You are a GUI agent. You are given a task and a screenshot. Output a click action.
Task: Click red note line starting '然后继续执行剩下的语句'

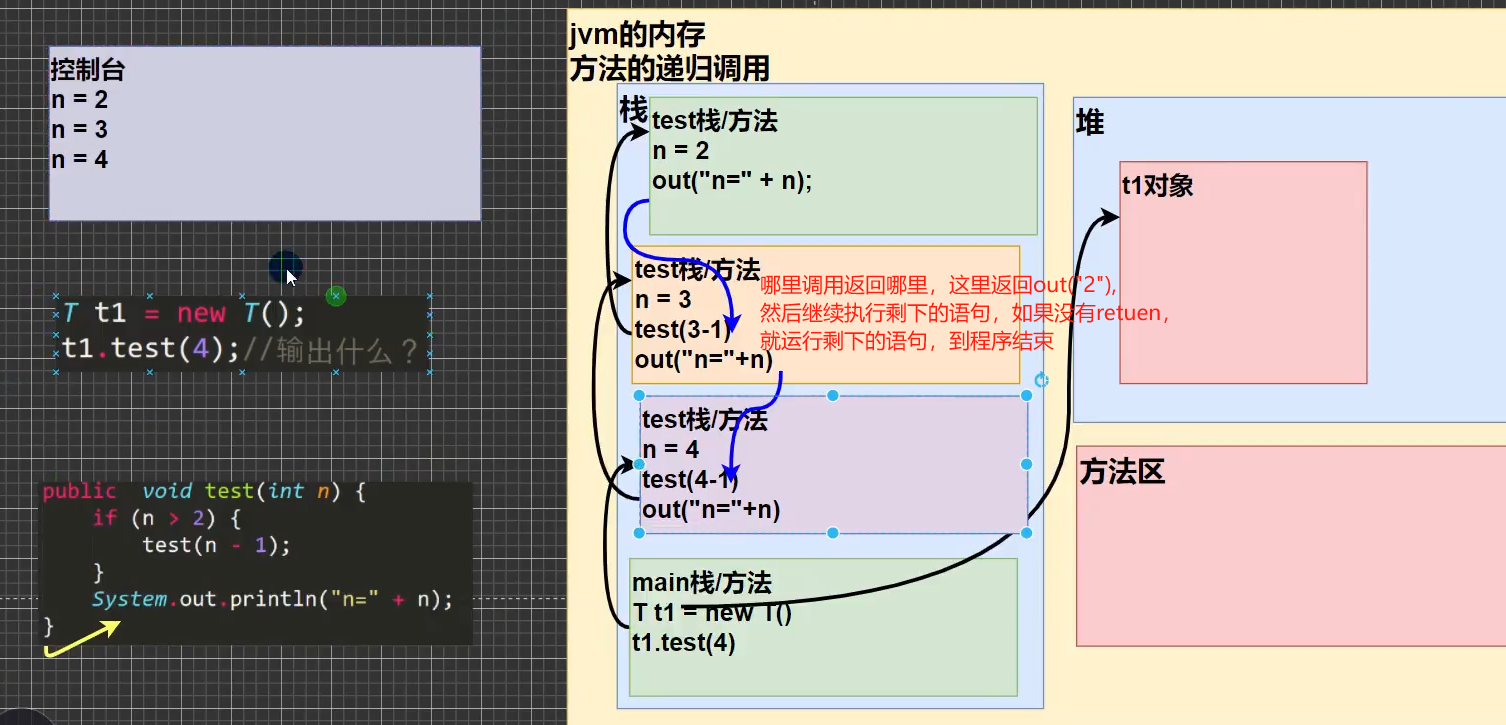pos(966,313)
